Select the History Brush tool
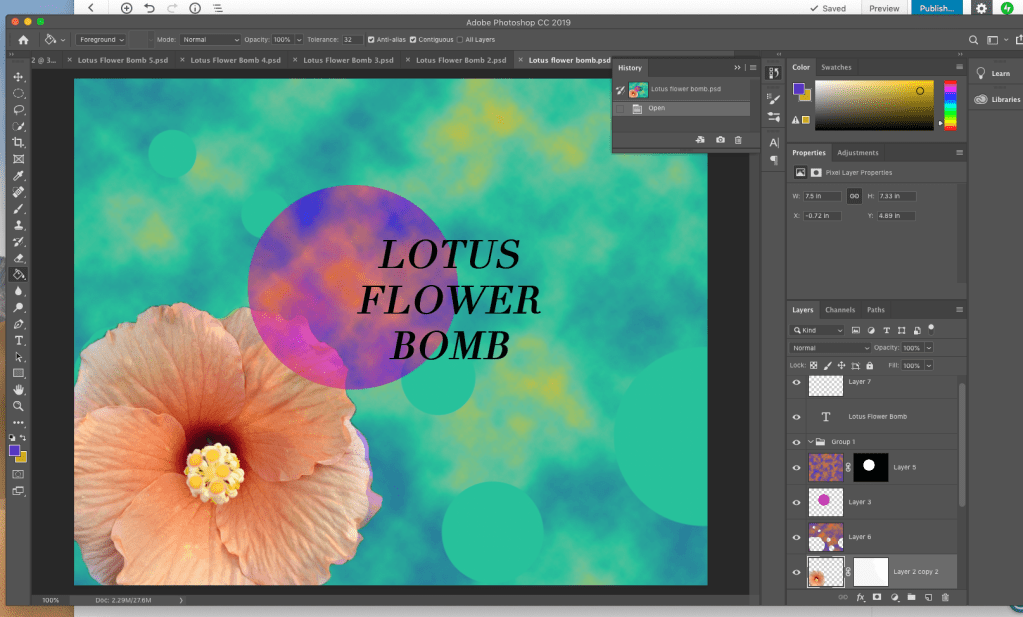 coord(18,242)
